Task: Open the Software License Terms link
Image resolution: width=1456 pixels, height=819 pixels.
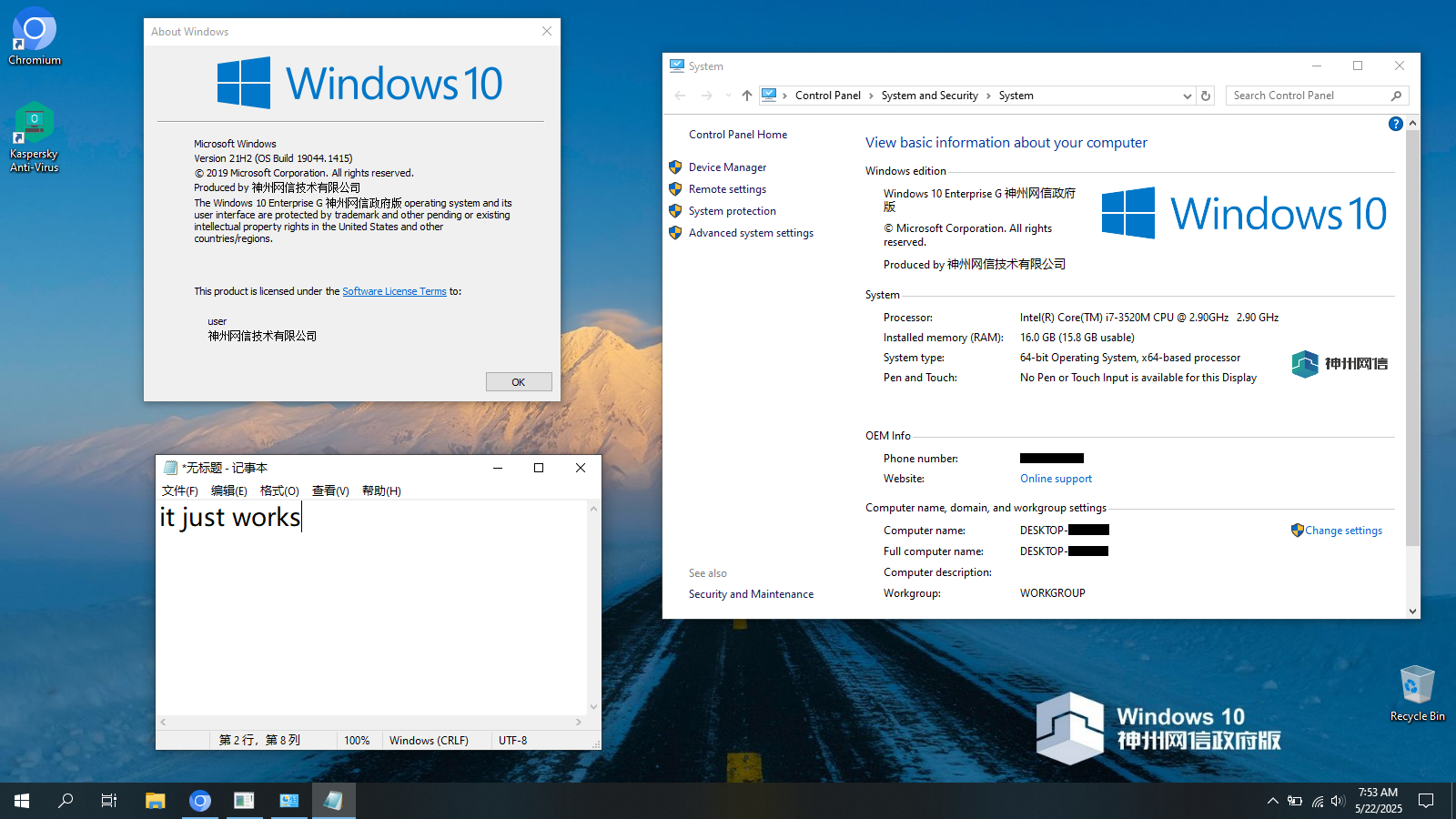Action: click(394, 291)
